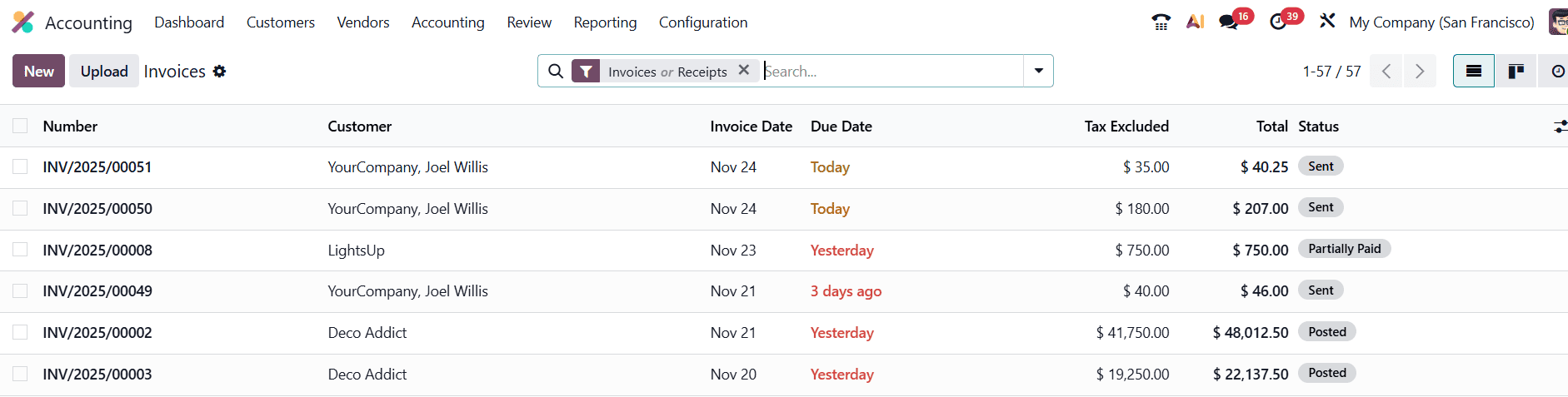Click total $ 22,137.50 cell

1250,375
